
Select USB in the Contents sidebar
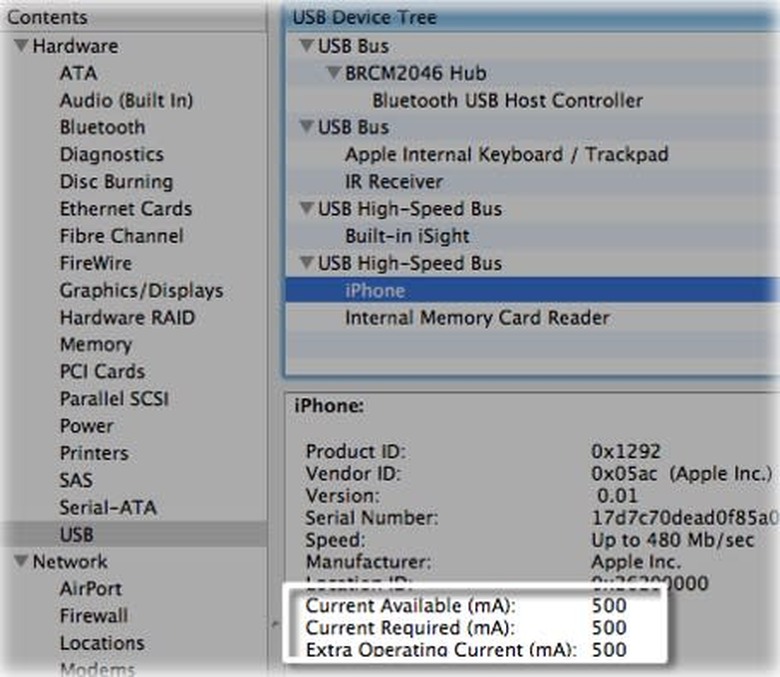[76, 534]
